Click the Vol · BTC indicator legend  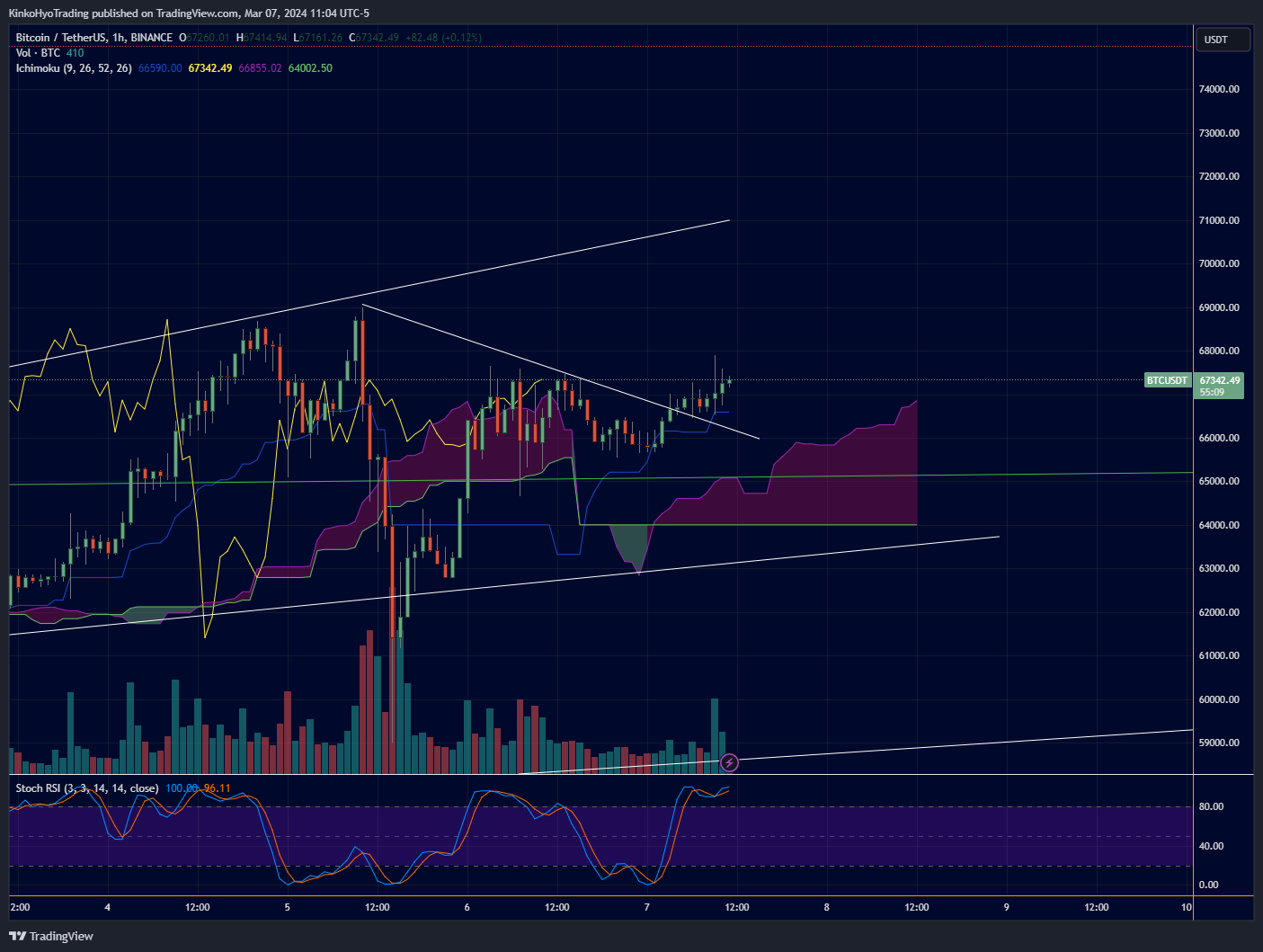[x=38, y=53]
